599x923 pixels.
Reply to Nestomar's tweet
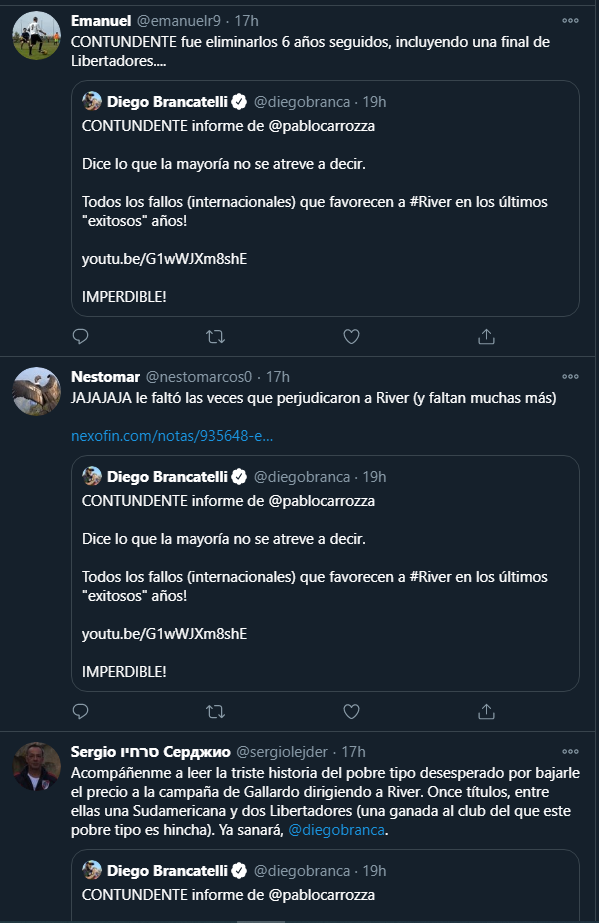tap(80, 711)
